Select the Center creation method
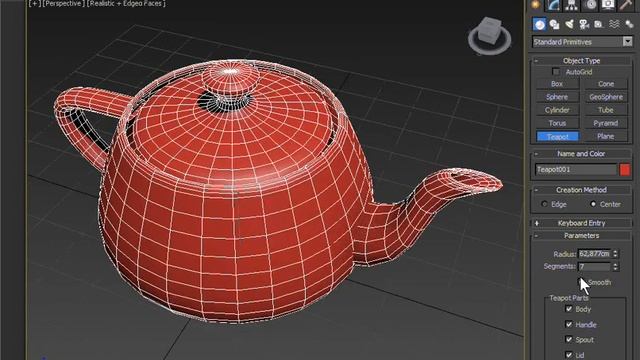 click(x=593, y=204)
